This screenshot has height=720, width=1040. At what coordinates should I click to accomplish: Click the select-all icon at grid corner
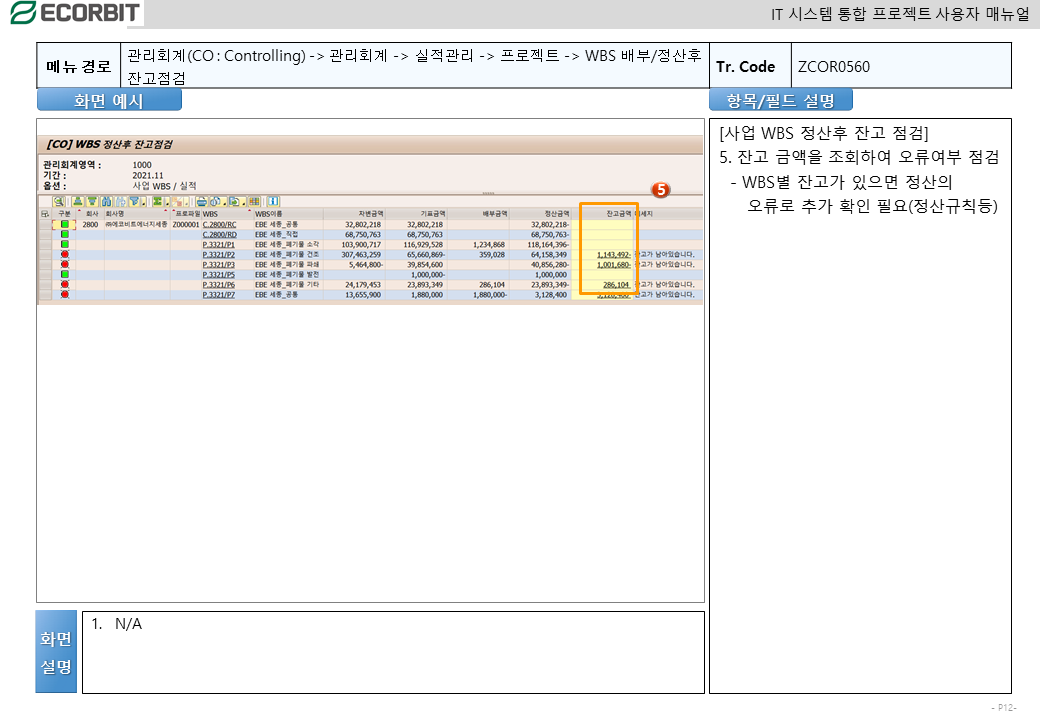pyautogui.click(x=44, y=214)
